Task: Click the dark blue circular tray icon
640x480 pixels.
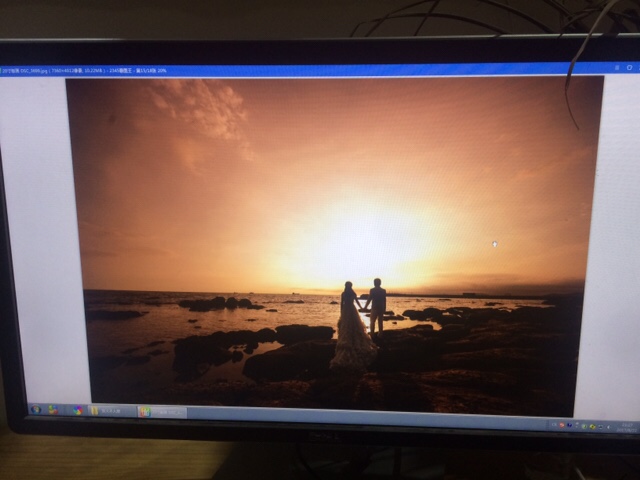Action: pos(569,425)
